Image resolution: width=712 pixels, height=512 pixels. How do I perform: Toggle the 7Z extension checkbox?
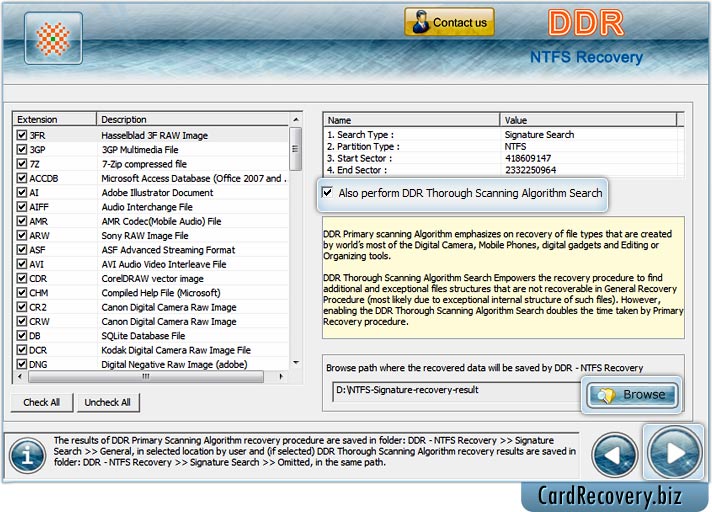point(21,163)
